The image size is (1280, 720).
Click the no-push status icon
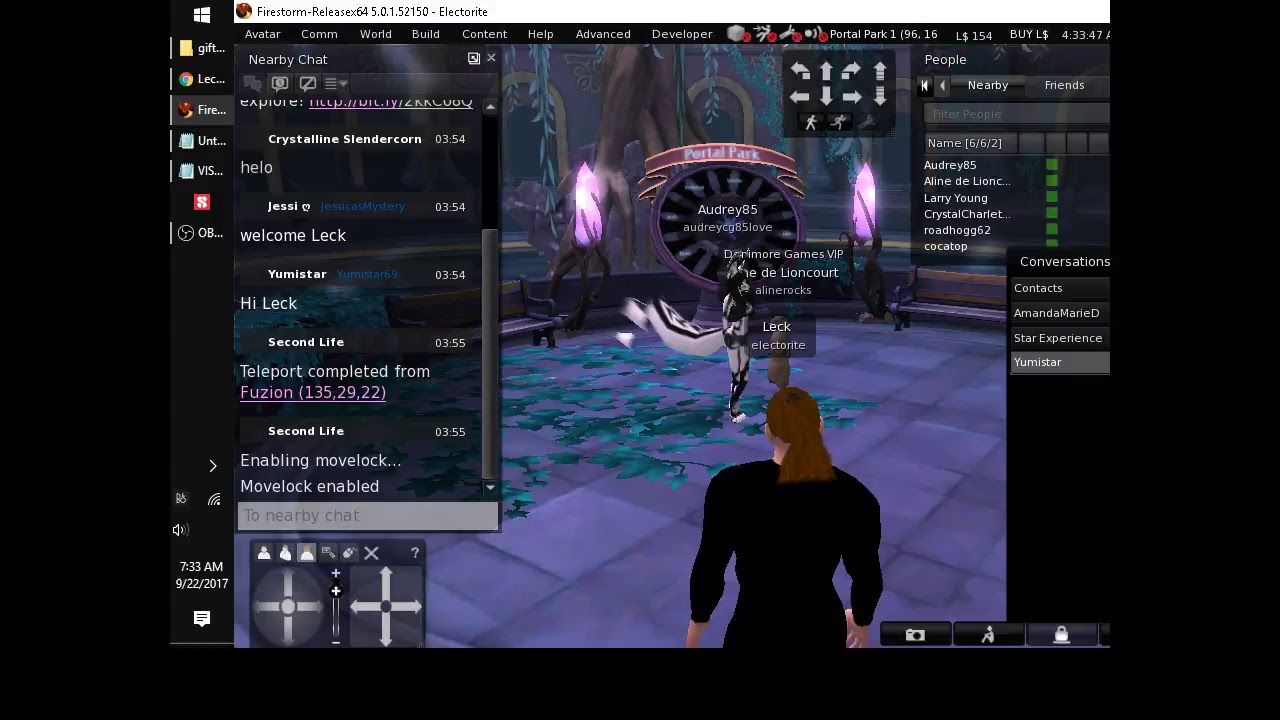pyautogui.click(x=765, y=34)
